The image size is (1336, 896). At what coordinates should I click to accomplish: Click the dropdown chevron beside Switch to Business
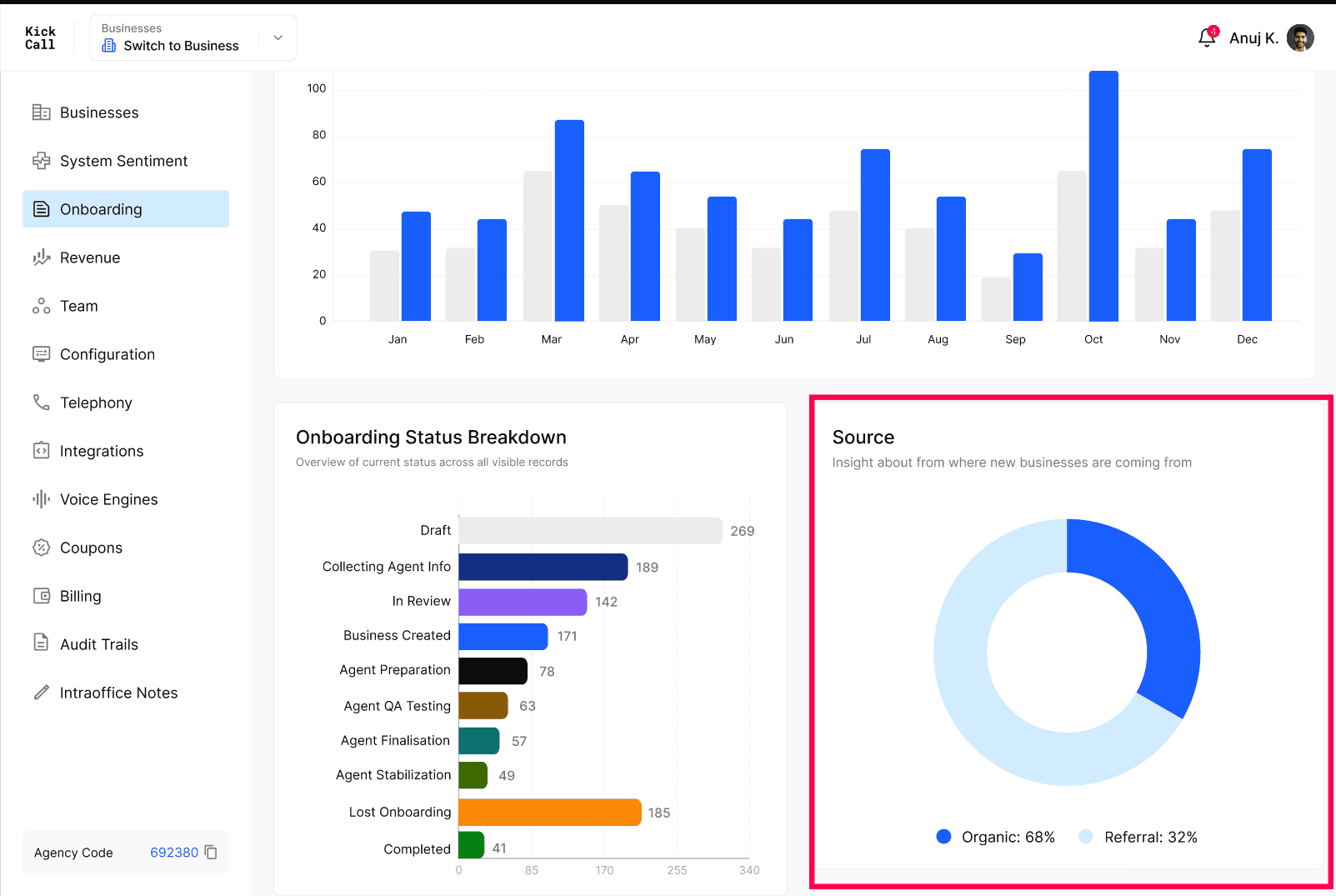pyautogui.click(x=278, y=38)
